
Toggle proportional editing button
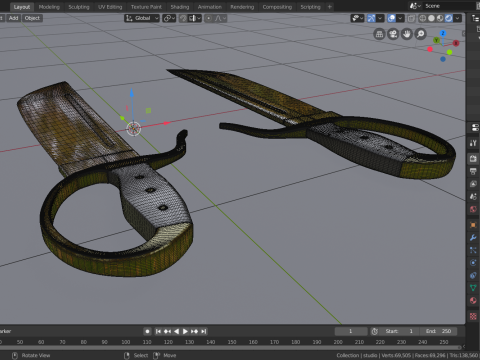[x=209, y=18]
